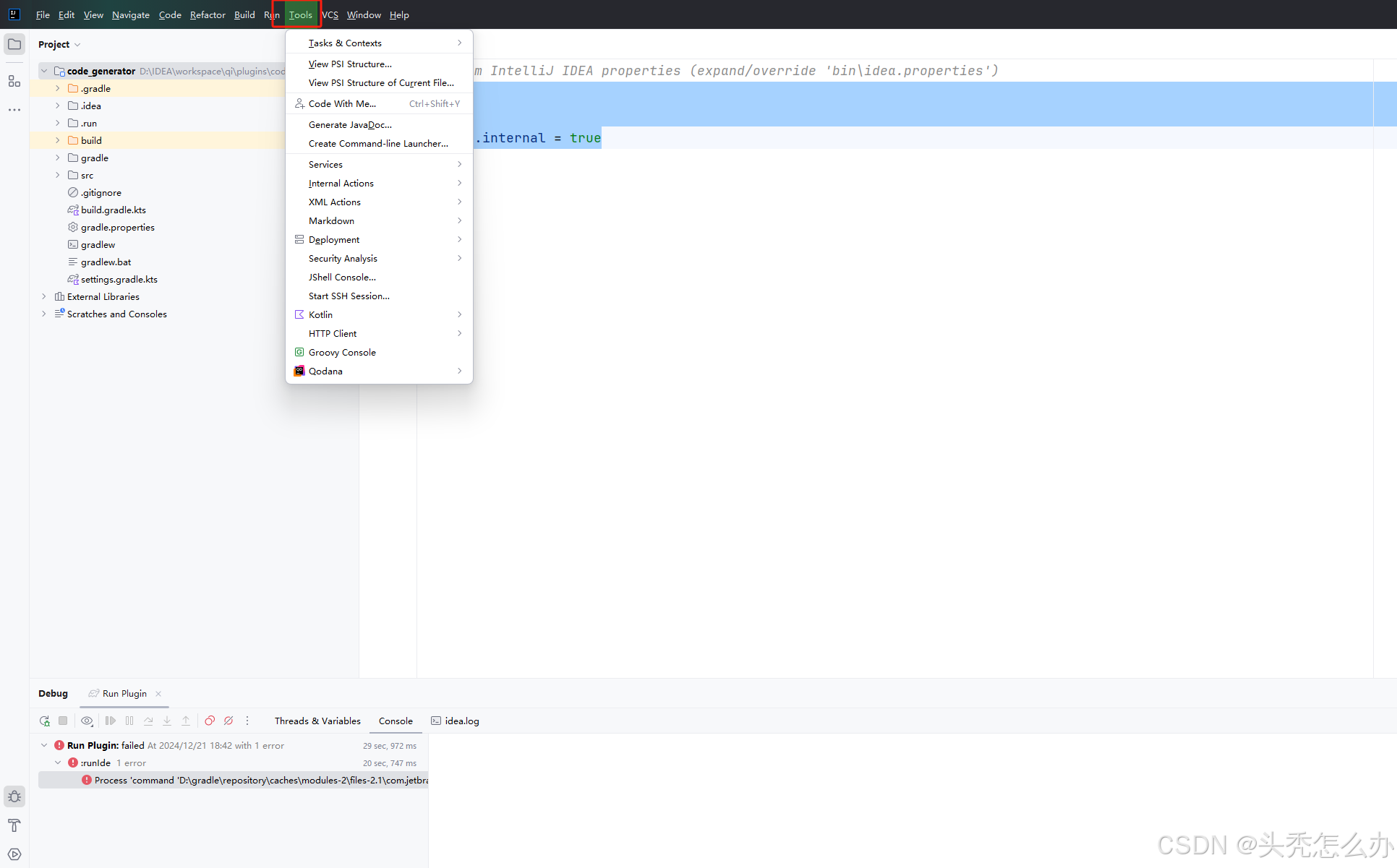Click Generate JavaDoc... menu entry
This screenshot has height=868, width=1397.
pyautogui.click(x=350, y=125)
